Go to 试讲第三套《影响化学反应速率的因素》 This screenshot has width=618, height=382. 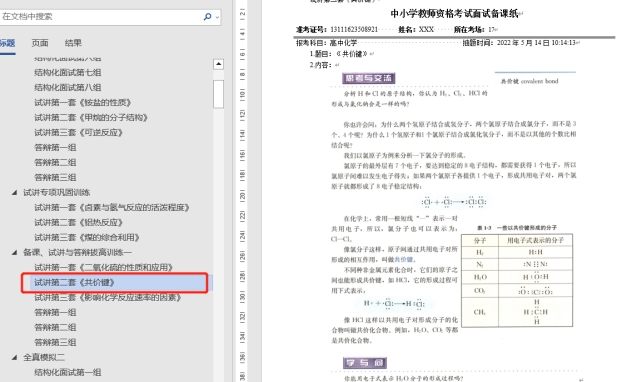coord(107,297)
